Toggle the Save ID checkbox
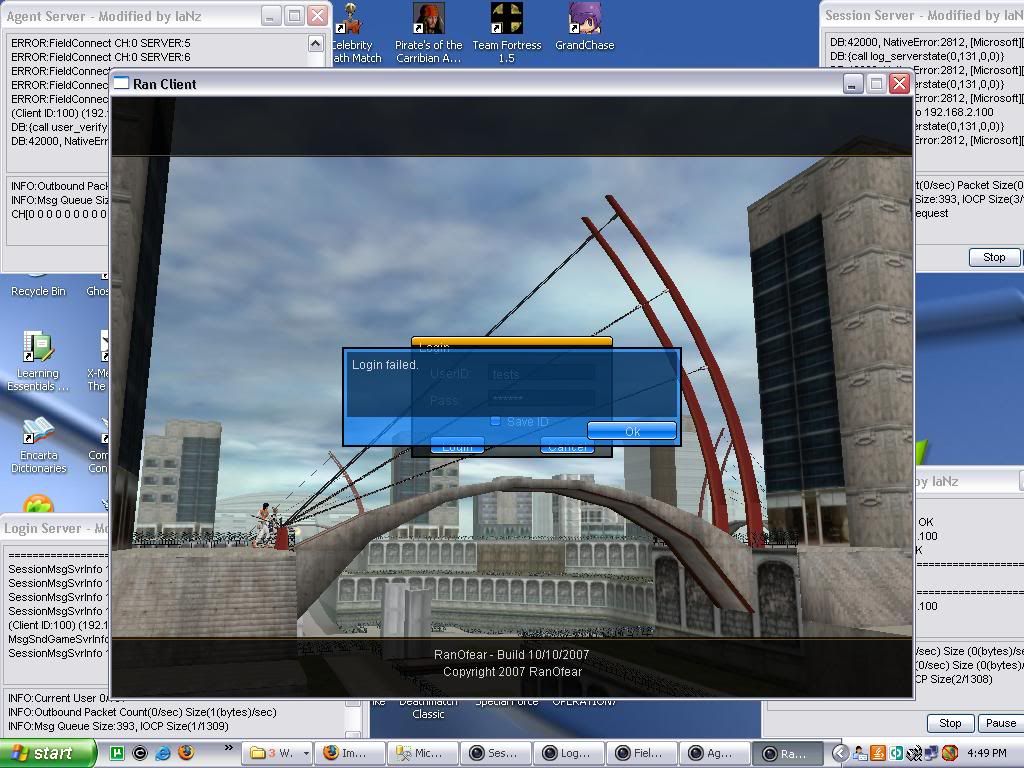This screenshot has height=768, width=1024. [495, 421]
